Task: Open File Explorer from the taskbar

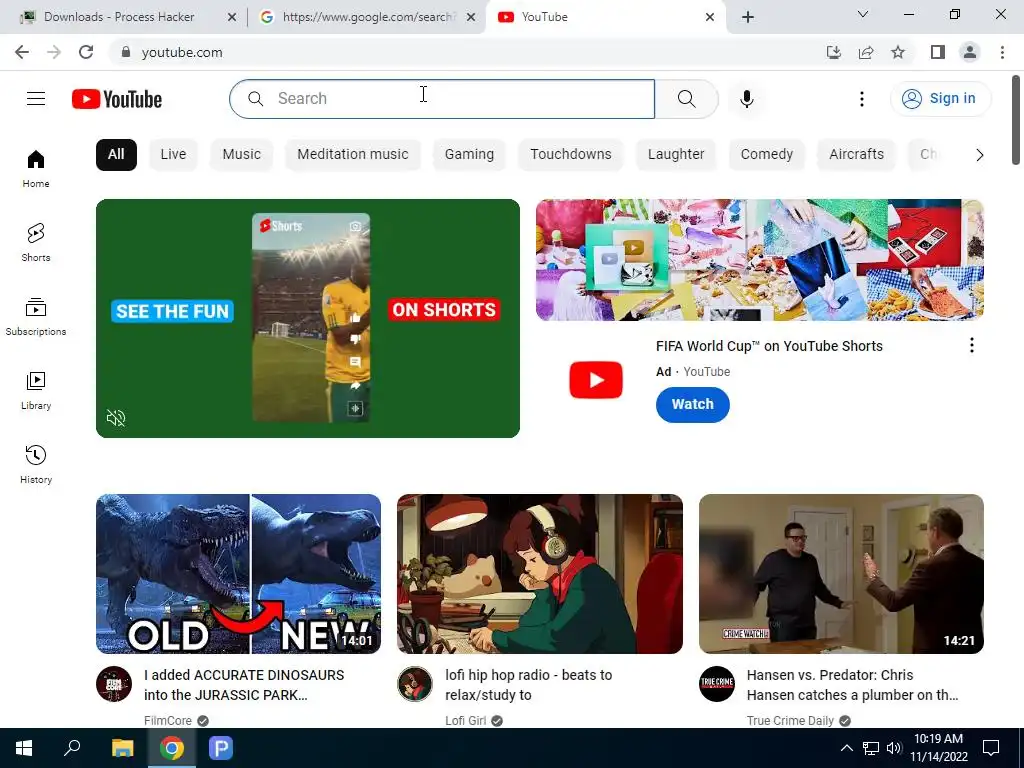Action: pos(123,748)
